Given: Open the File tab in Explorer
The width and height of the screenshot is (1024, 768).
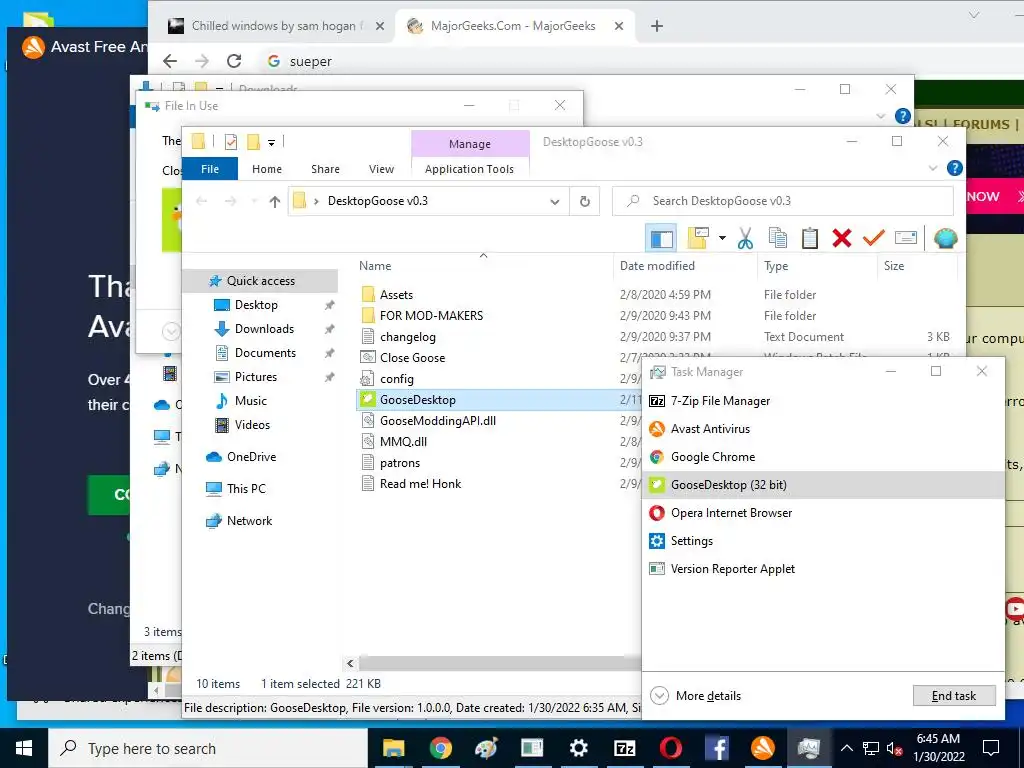Looking at the screenshot, I should [210, 169].
